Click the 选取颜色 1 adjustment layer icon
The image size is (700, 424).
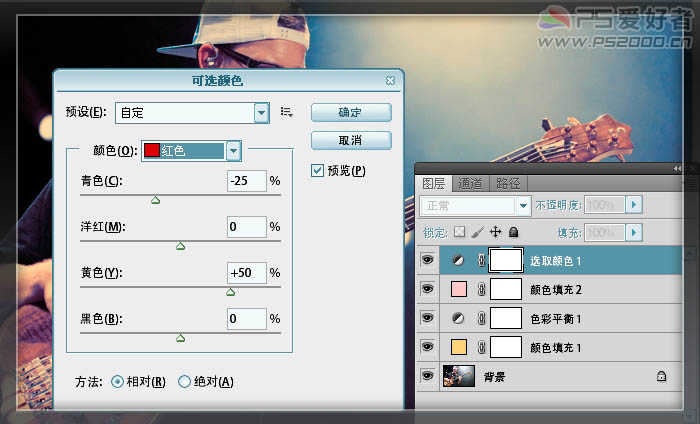pos(456,260)
